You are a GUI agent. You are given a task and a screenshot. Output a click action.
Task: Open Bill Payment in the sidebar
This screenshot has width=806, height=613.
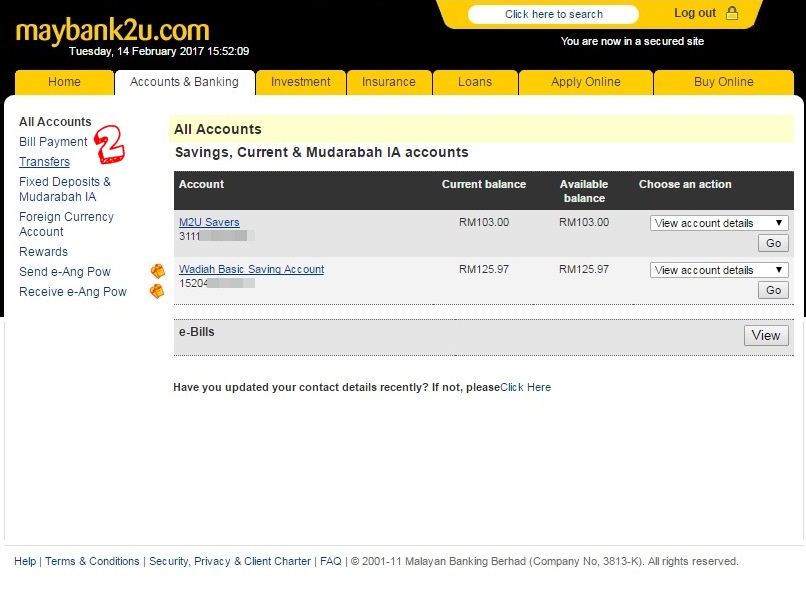click(53, 142)
